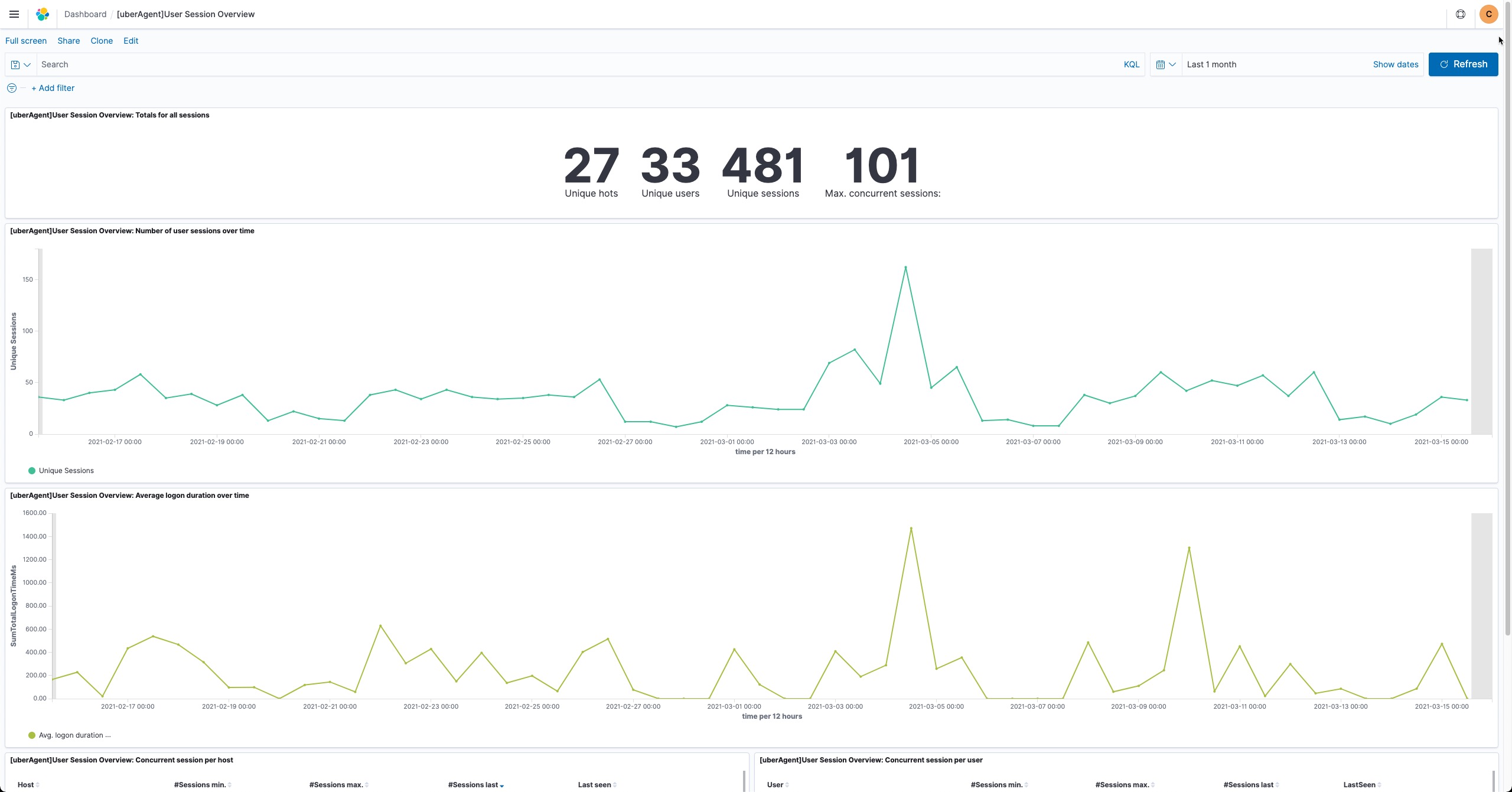Toggle Unique Sessions legend series

click(x=66, y=471)
